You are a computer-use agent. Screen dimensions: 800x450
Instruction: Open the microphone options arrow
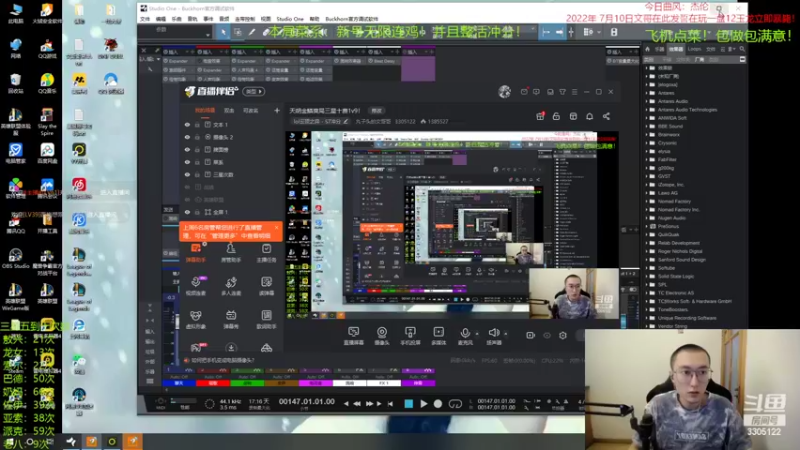(x=477, y=334)
